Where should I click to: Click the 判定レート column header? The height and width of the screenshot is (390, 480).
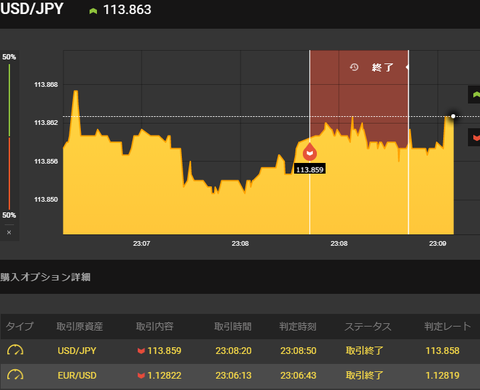coord(447,326)
